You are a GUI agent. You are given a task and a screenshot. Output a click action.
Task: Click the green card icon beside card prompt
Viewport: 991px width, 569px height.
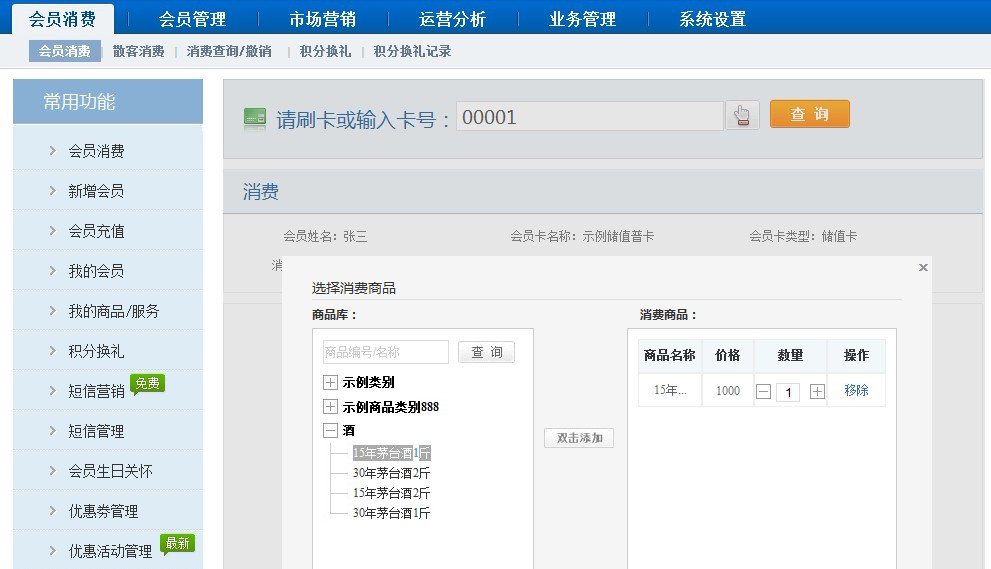(x=255, y=118)
